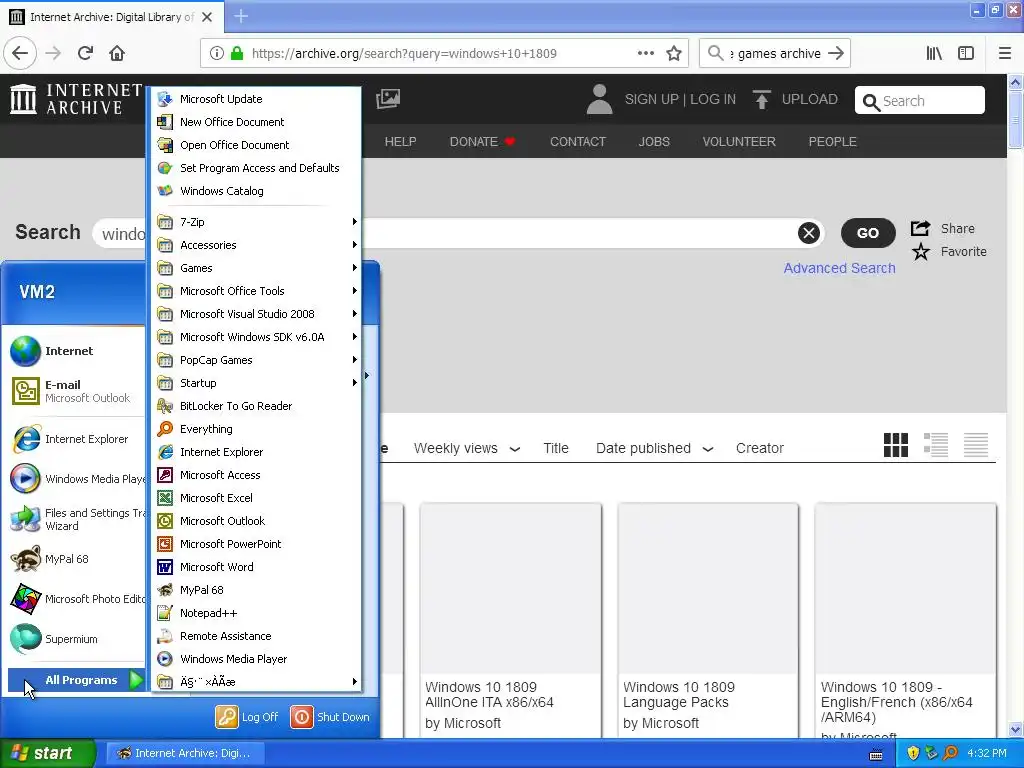Open the Firefox hamburger menu
Viewport: 1024px width, 768px height.
pos(1005,53)
